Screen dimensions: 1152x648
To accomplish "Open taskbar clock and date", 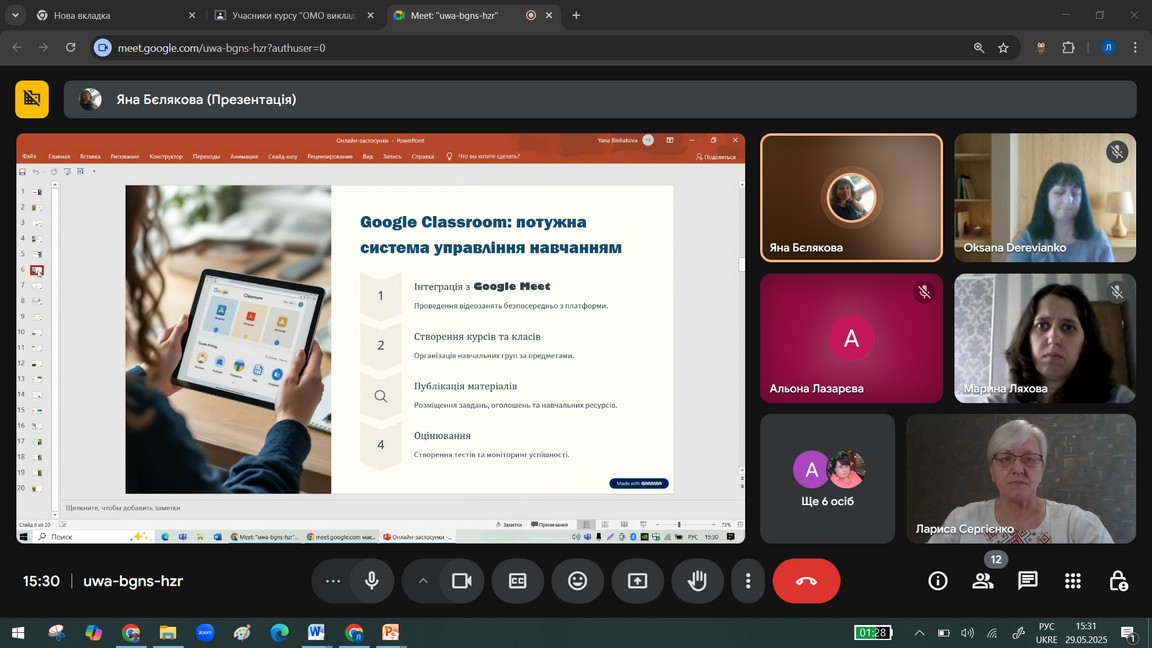I will [1086, 633].
